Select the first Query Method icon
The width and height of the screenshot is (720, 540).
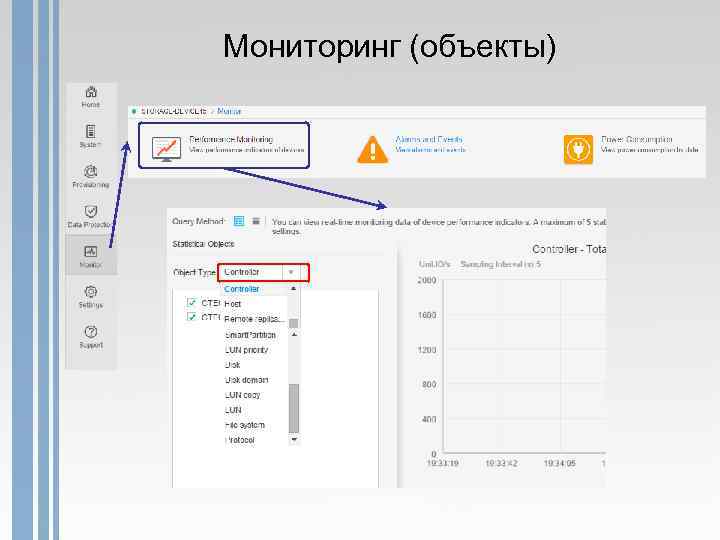(239, 221)
